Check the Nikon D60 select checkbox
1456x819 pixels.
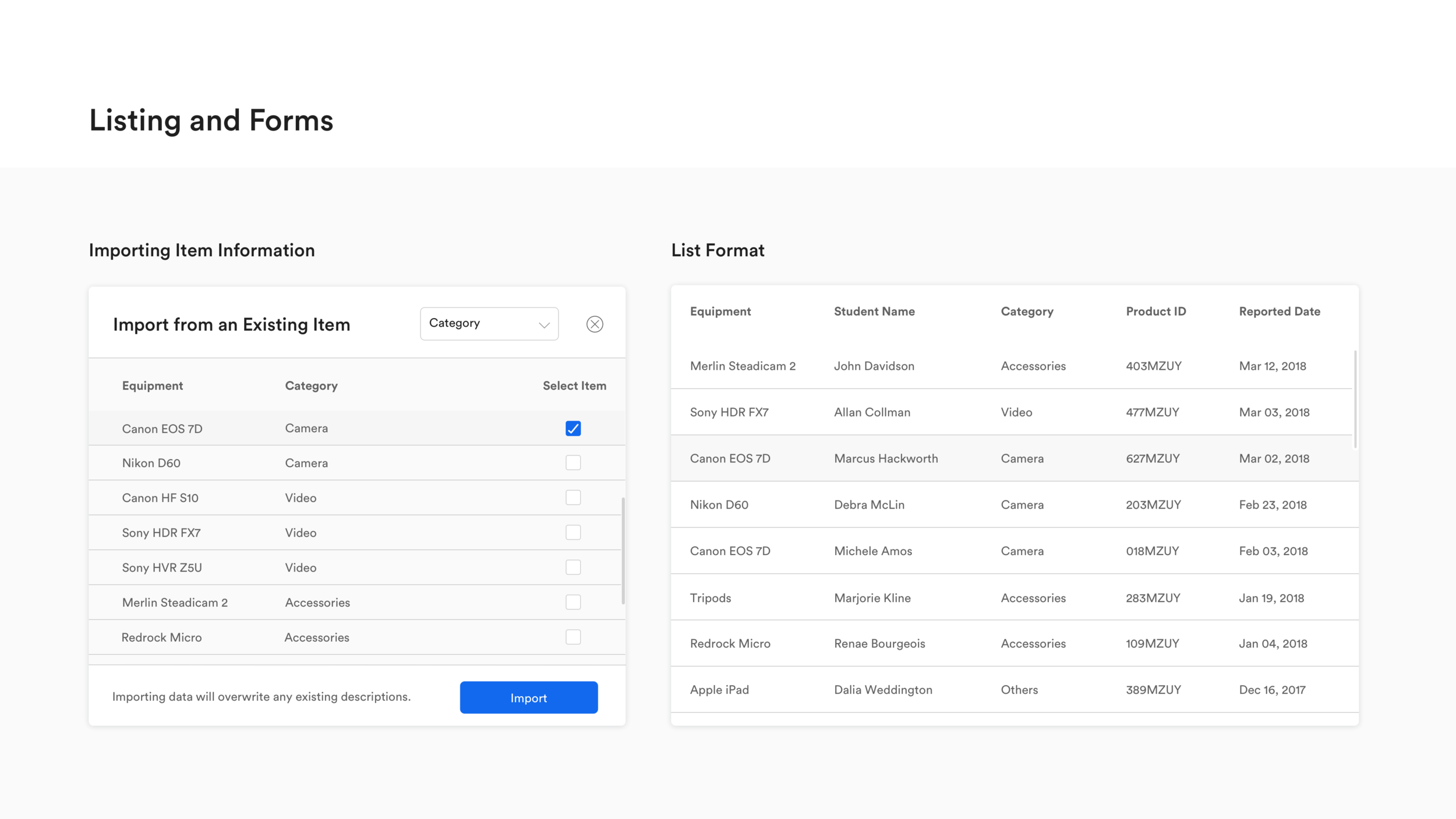[x=573, y=463]
